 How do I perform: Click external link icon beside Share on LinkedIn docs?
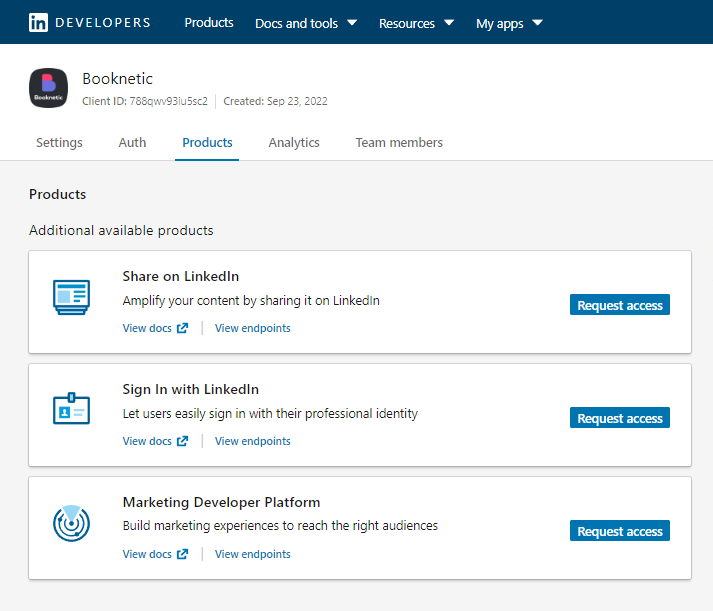[182, 328]
